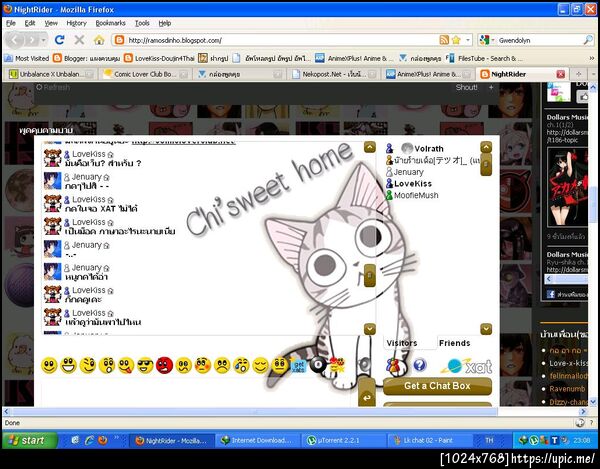Switch input language via TH indicator
This screenshot has width=600, height=469.
(x=489, y=440)
